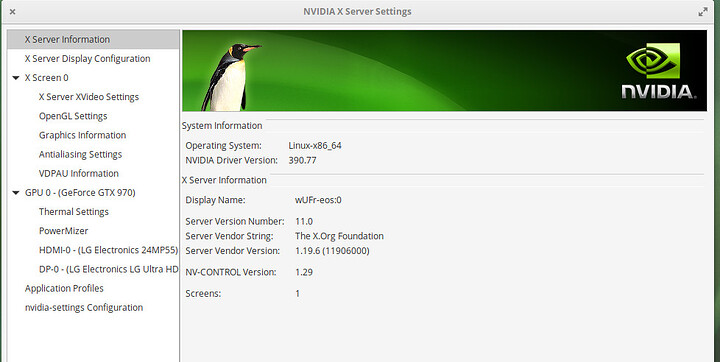The image size is (720, 362).
Task: Click vendor version 1.19.6 (11906000)
Action: coord(332,251)
